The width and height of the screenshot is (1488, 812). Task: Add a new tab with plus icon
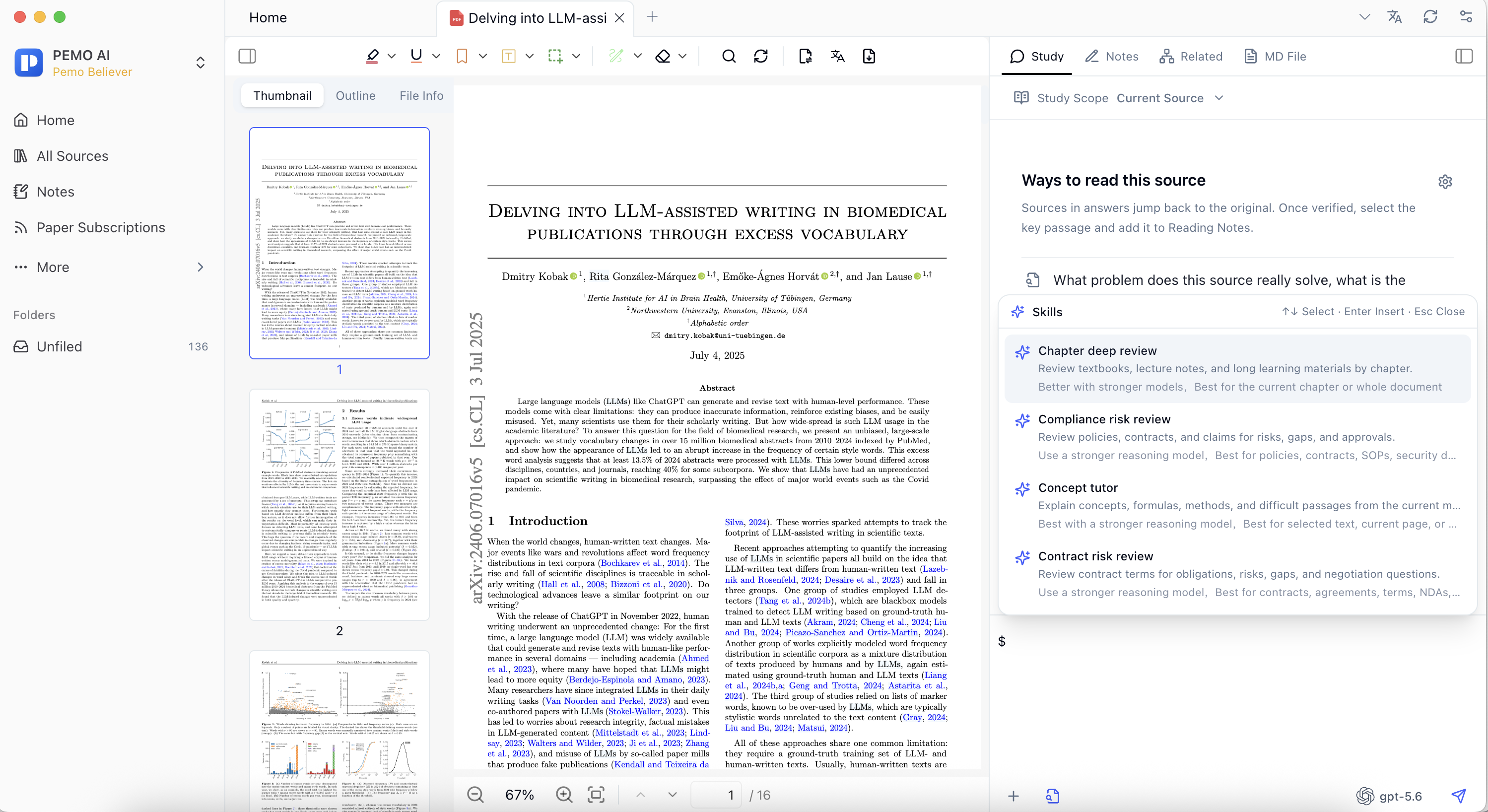point(652,17)
